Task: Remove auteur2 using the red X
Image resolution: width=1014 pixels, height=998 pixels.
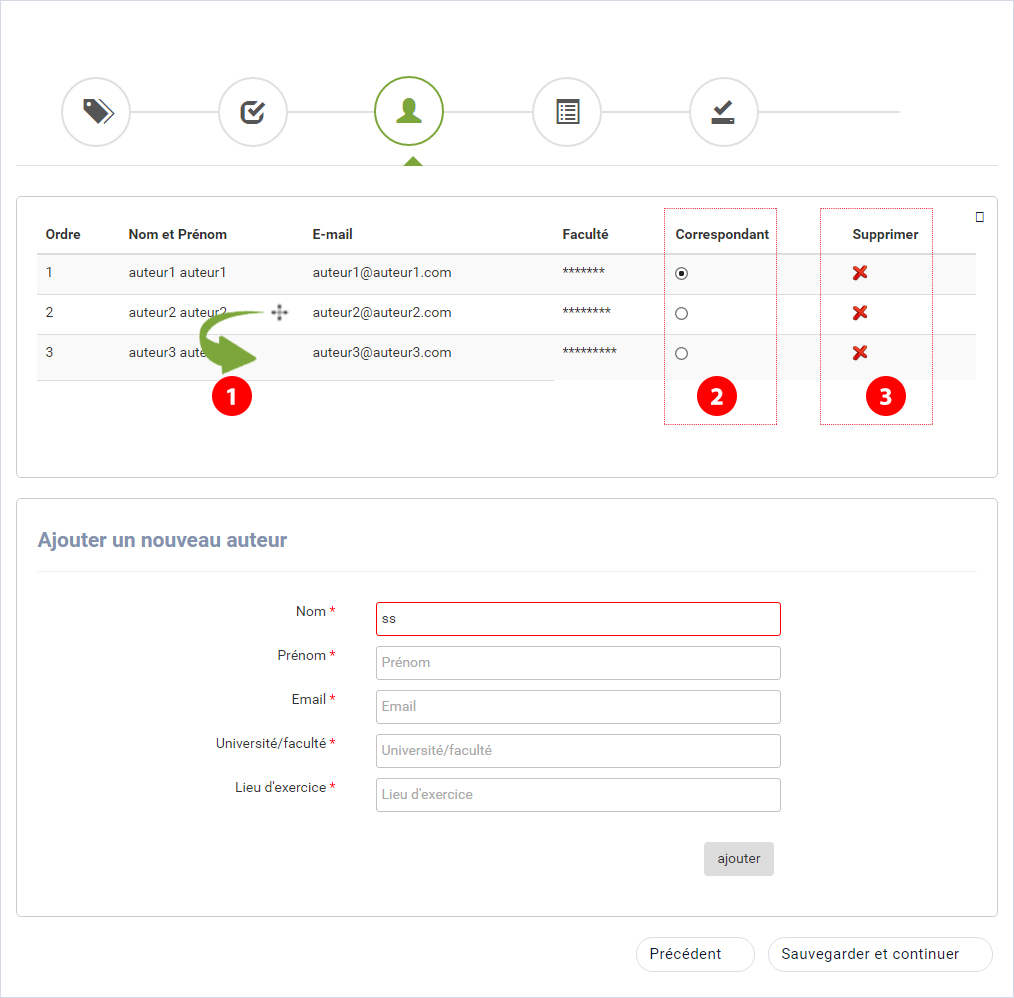Action: (x=859, y=313)
